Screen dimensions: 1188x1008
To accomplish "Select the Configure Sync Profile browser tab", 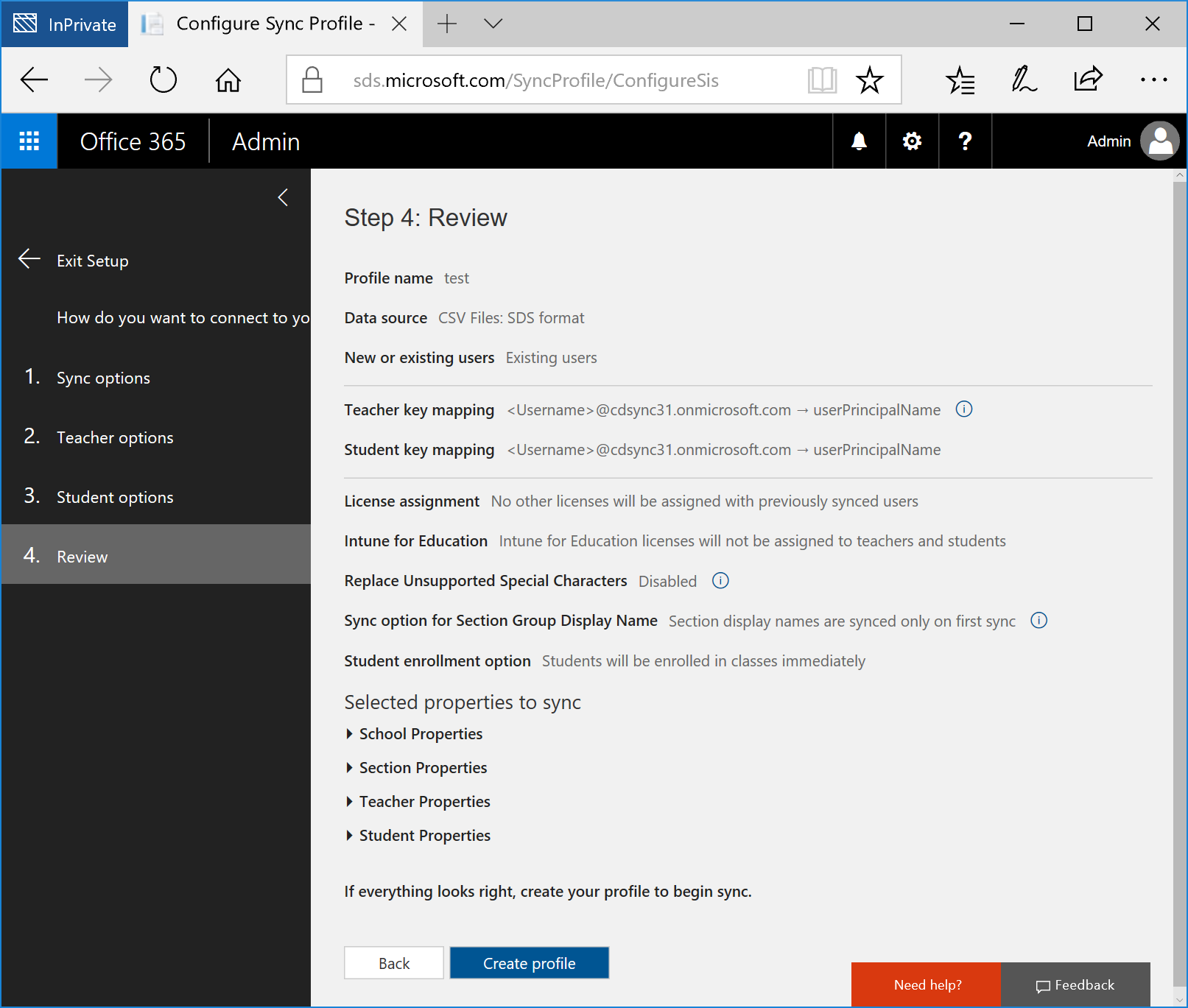I will [x=275, y=24].
